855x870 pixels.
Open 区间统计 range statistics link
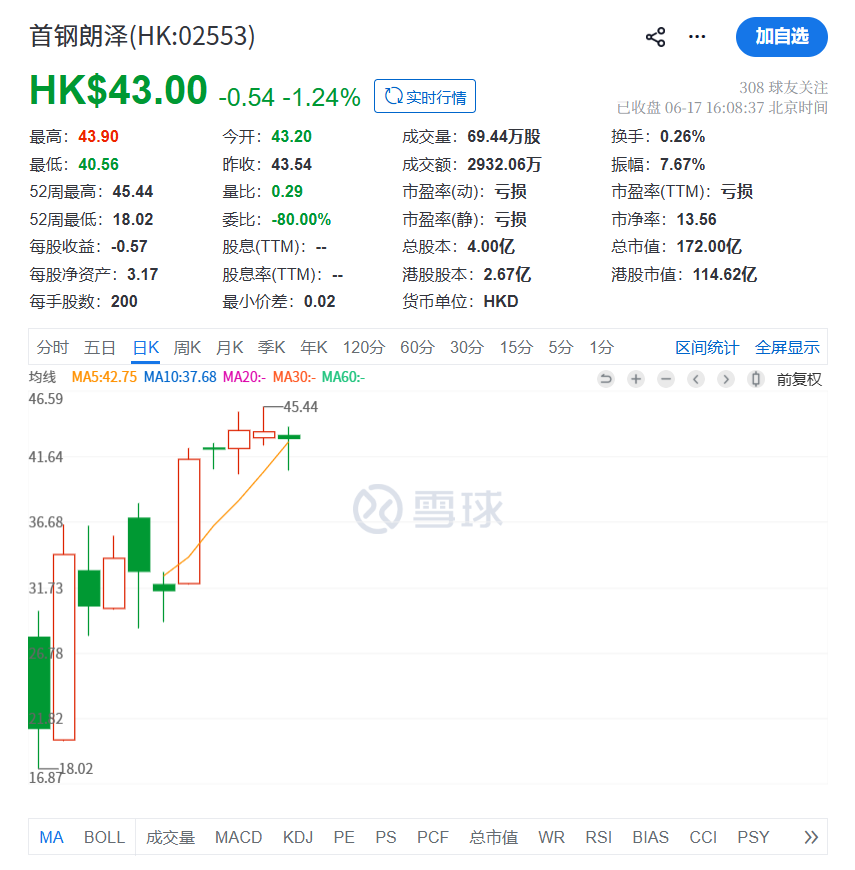pos(707,348)
